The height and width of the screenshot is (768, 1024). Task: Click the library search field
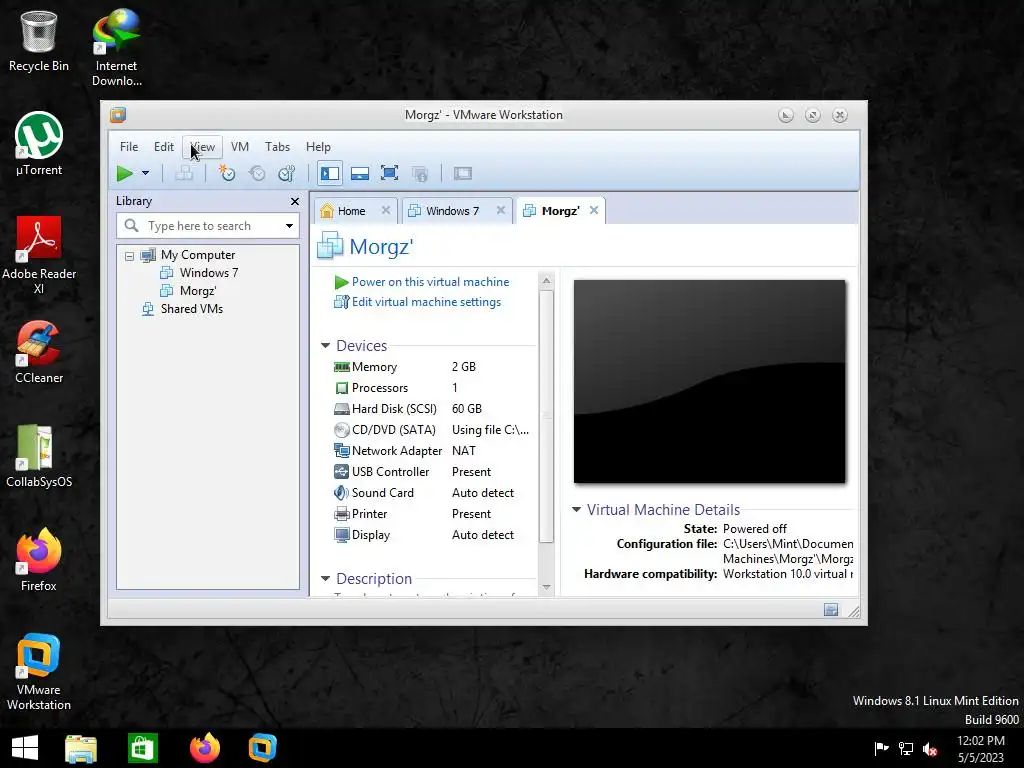[x=208, y=226]
